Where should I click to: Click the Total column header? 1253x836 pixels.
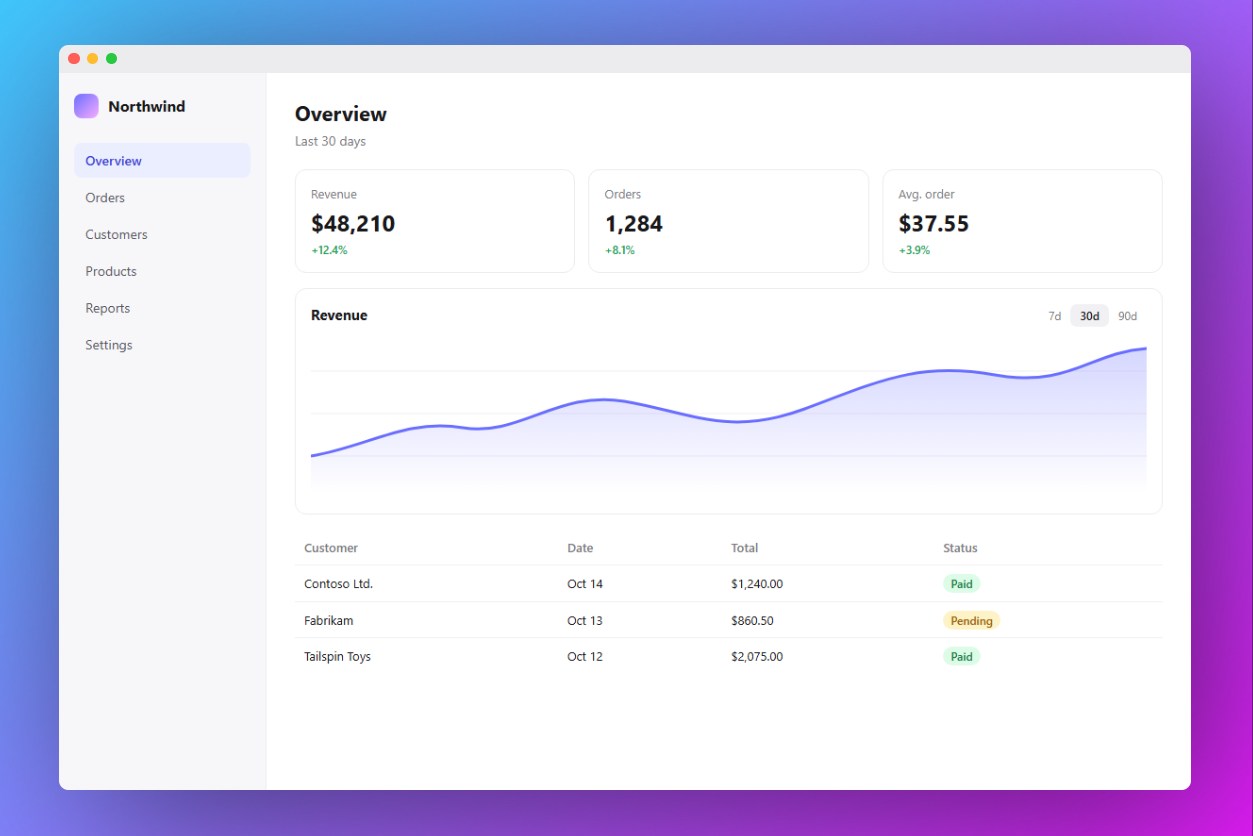pos(744,548)
